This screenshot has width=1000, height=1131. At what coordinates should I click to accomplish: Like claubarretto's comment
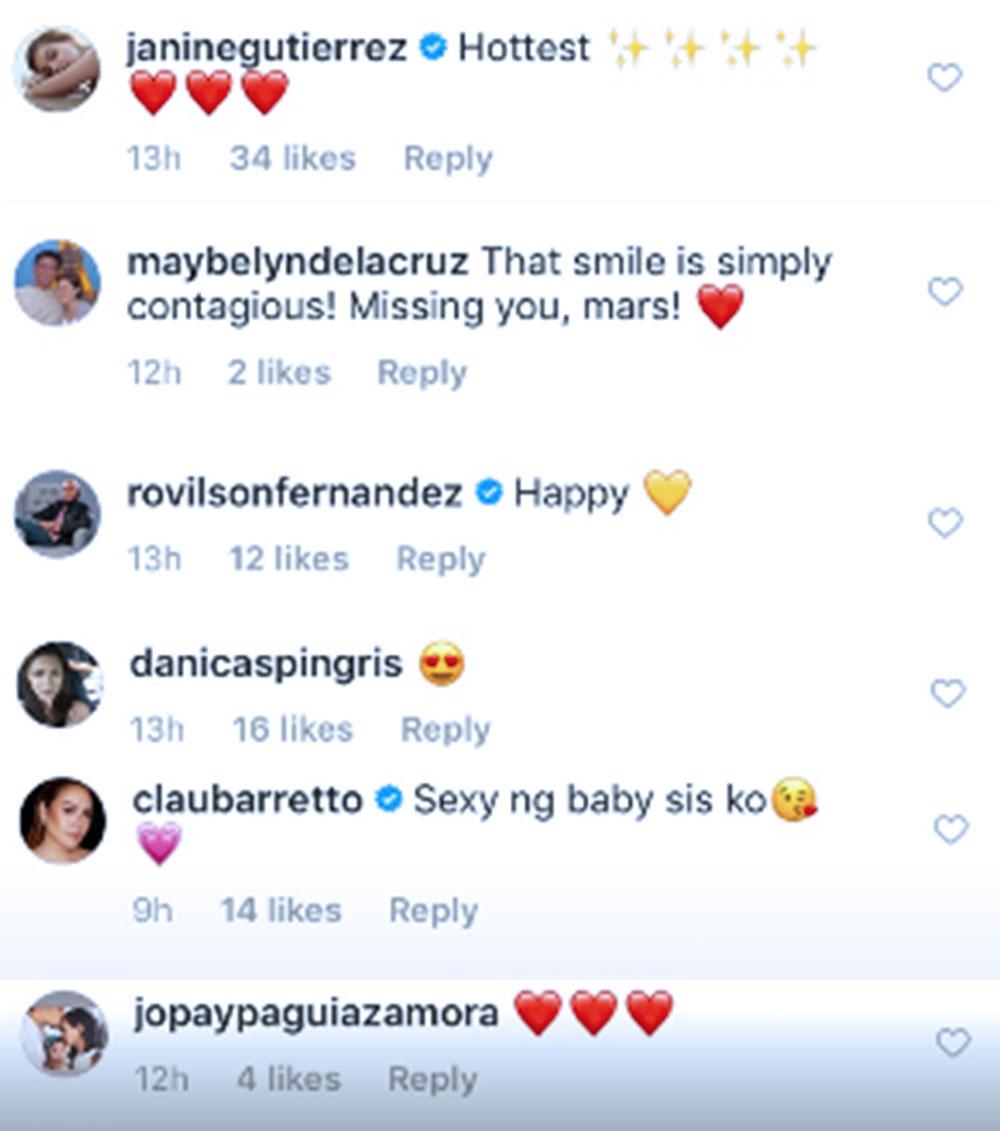click(x=950, y=829)
